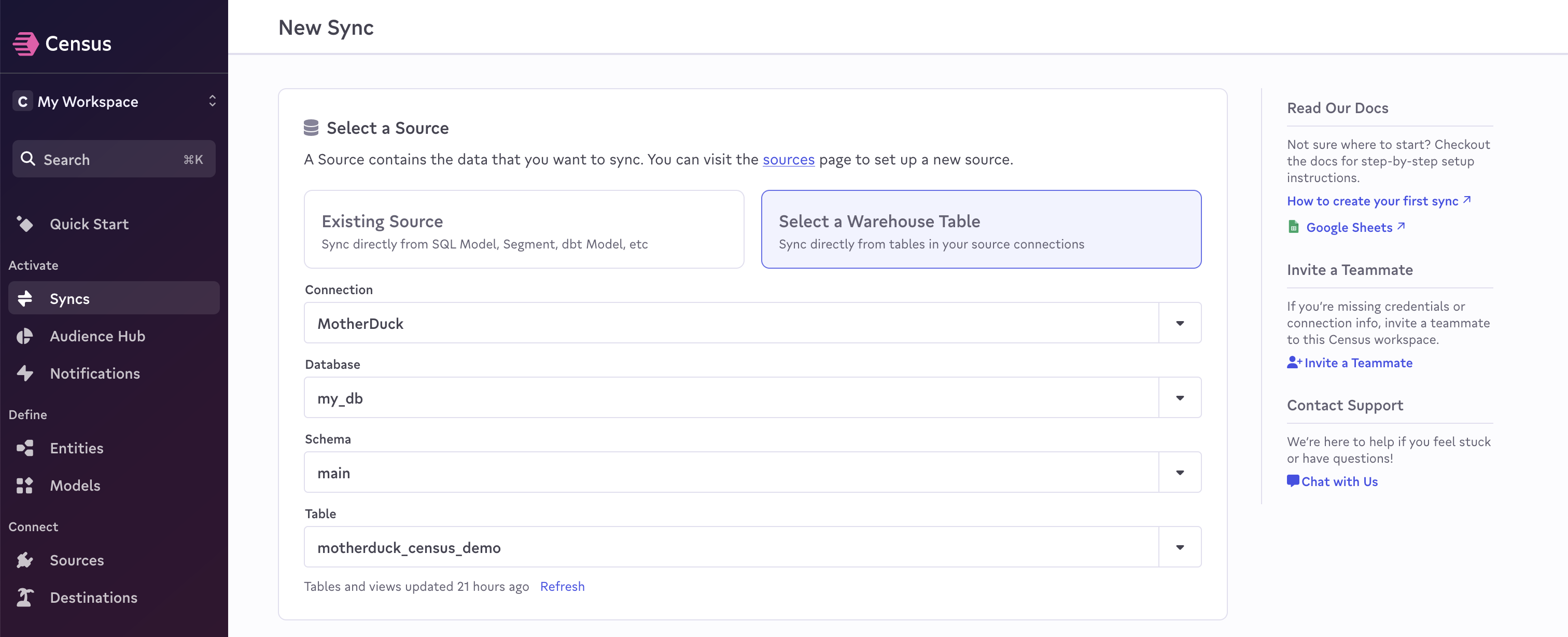Select the Warehouse Table option card
1568x637 pixels.
click(x=981, y=230)
